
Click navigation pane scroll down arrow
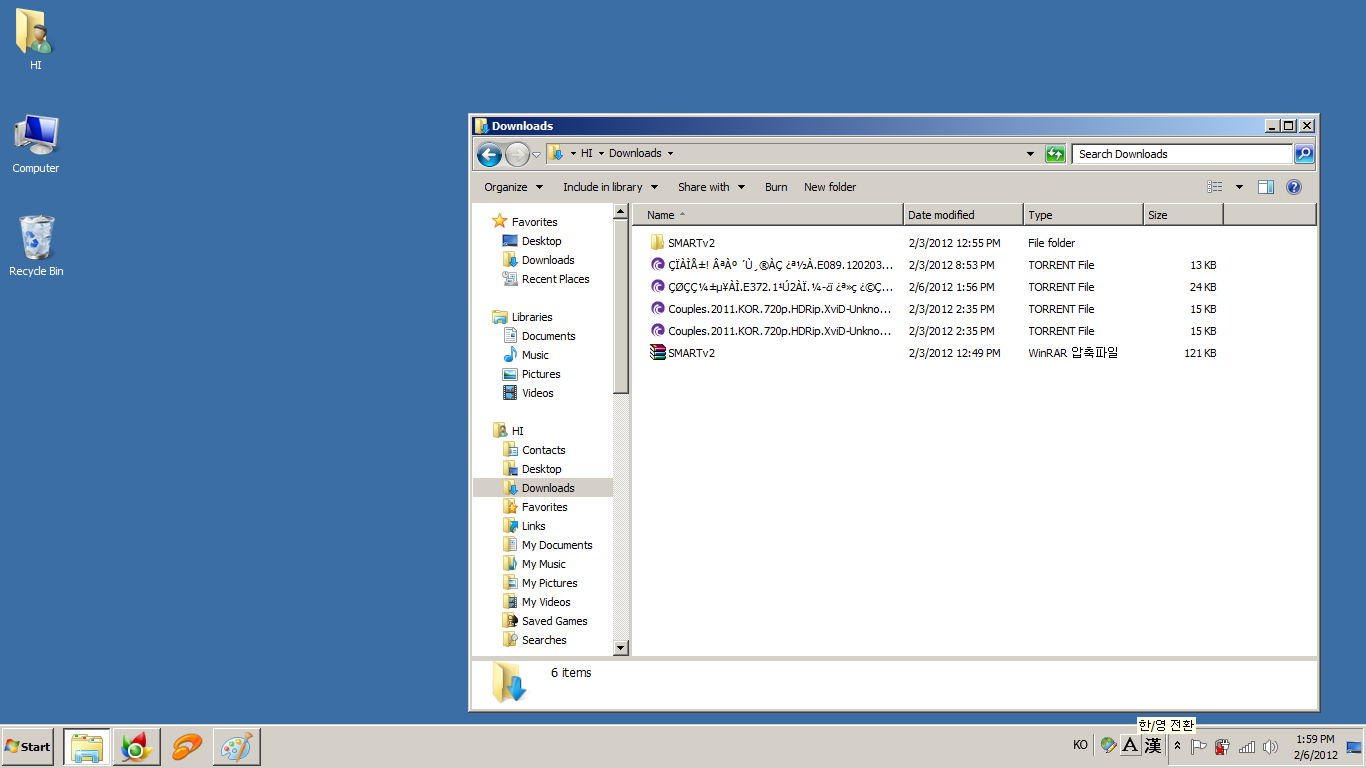point(621,648)
